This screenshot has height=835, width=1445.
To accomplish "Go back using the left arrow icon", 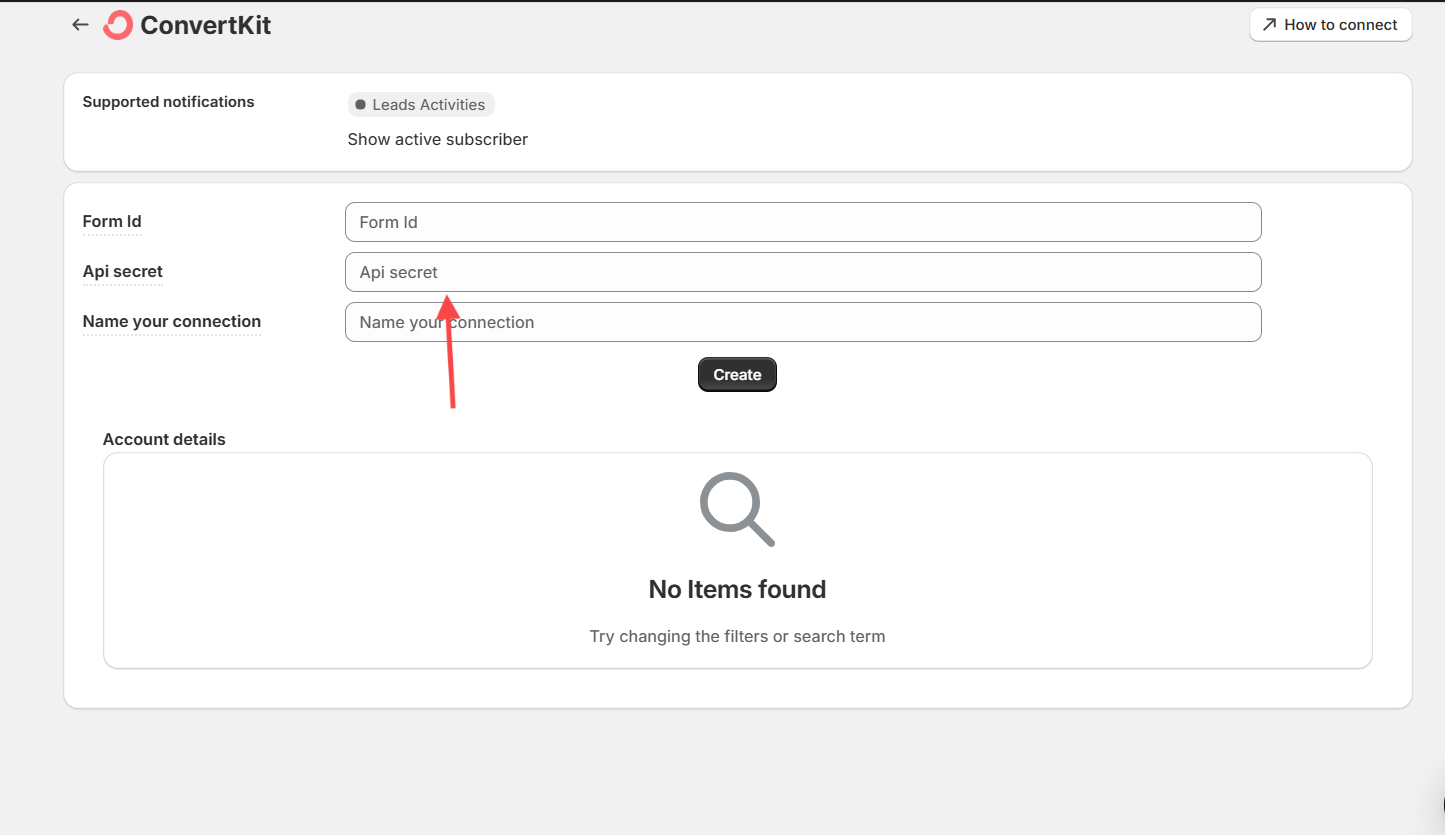I will tap(80, 25).
